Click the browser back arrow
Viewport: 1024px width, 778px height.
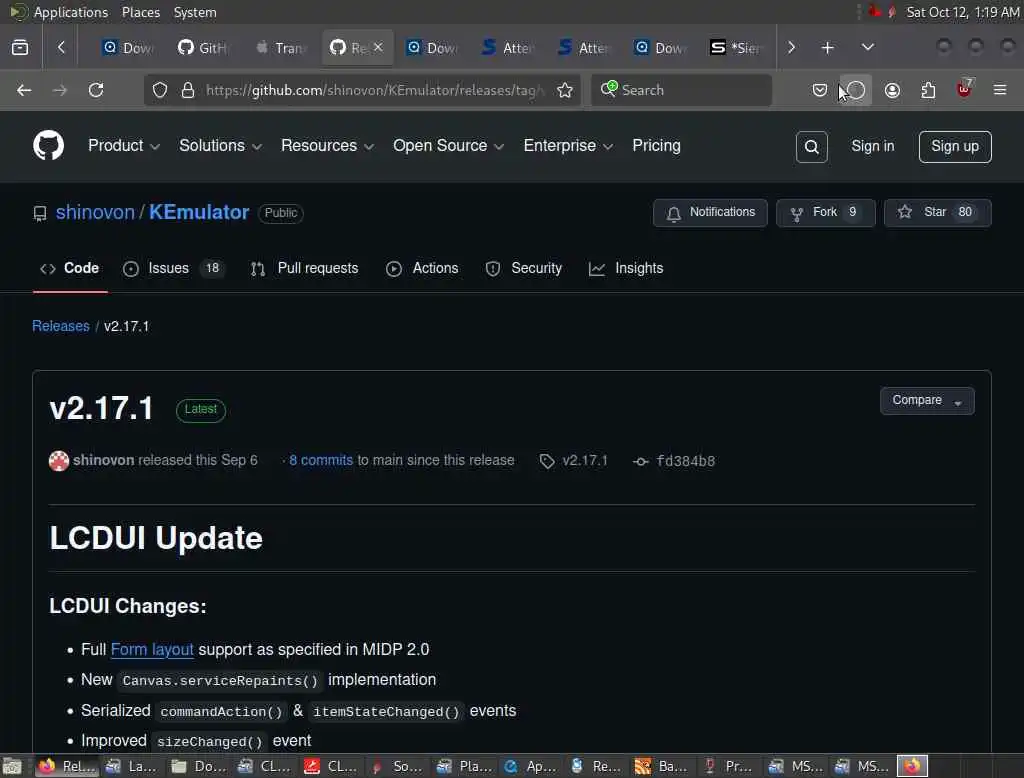click(x=24, y=90)
